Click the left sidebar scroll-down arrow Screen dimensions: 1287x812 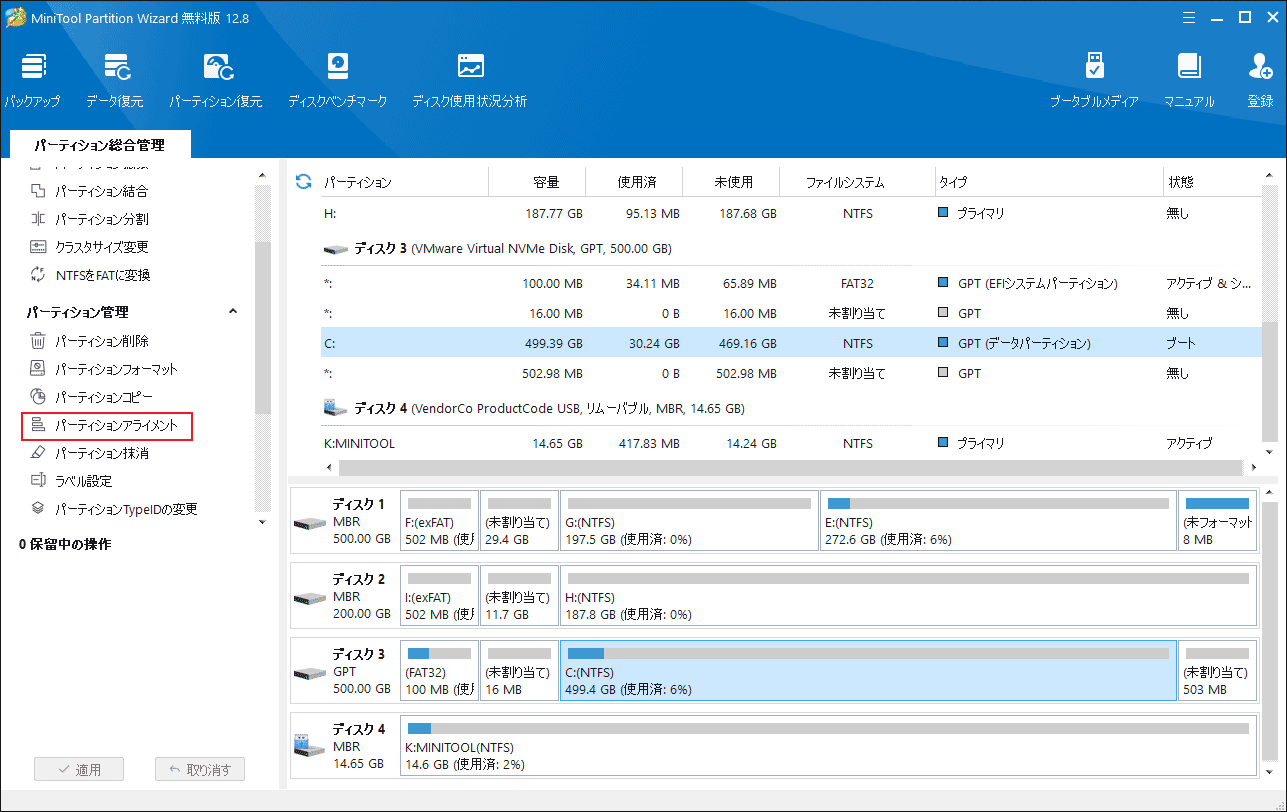click(x=263, y=521)
